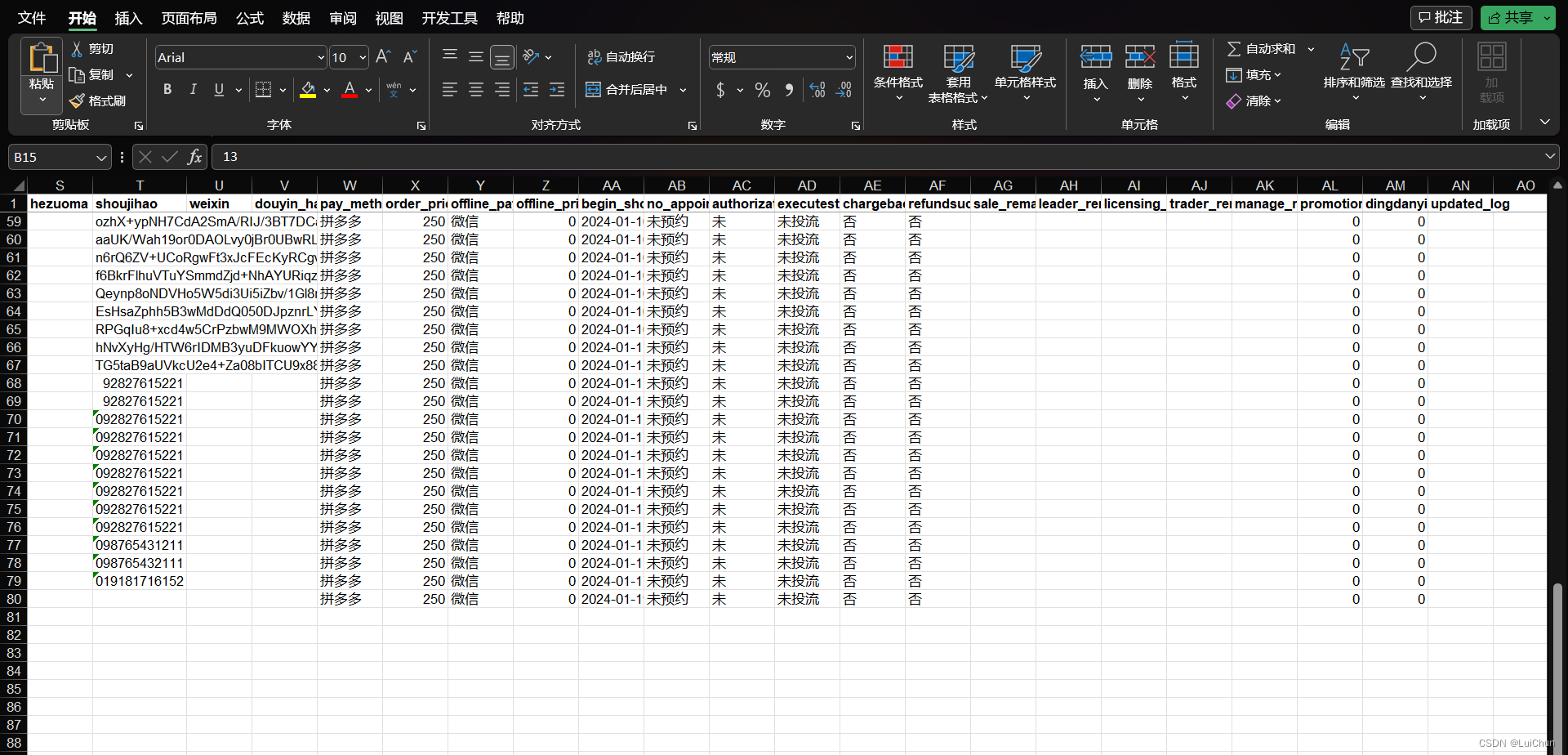Screen dimensions: 1568x755
Task: Click the Cut scissors icon
Action: point(77,49)
